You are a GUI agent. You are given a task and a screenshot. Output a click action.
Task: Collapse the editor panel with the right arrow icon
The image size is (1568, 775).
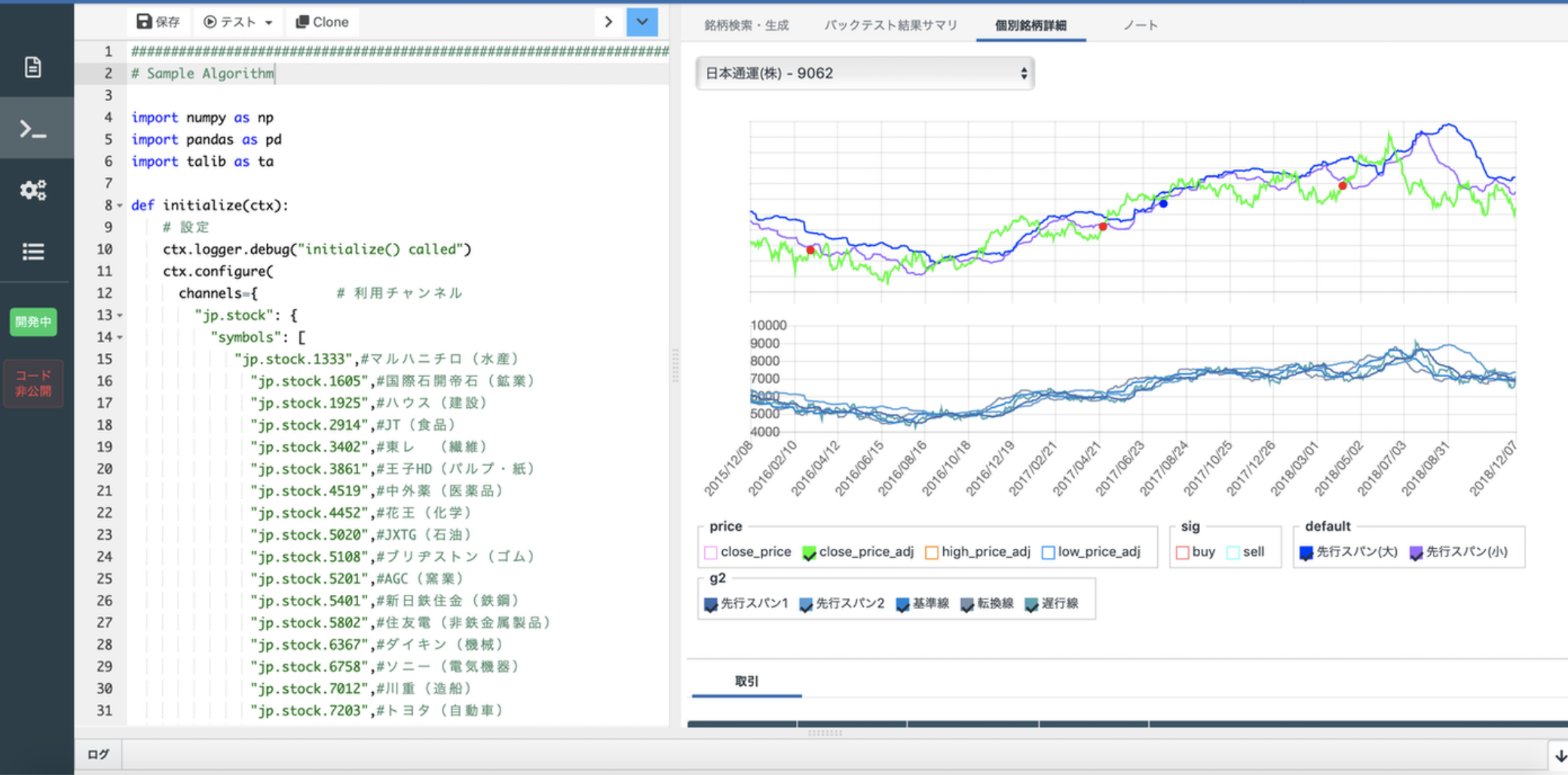[608, 22]
